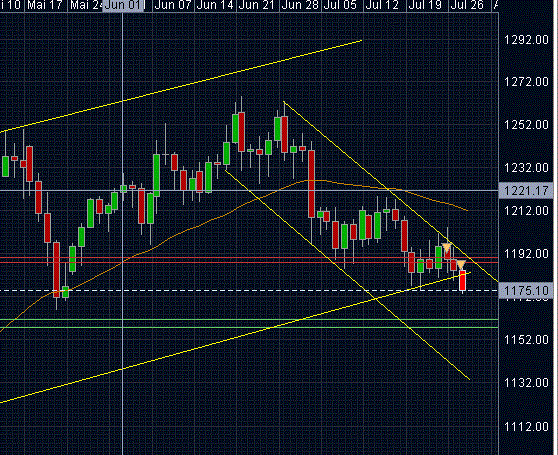Viewport: 558px width, 455px height.
Task: Click the Jun 01 date label
Action: (x=123, y=5)
